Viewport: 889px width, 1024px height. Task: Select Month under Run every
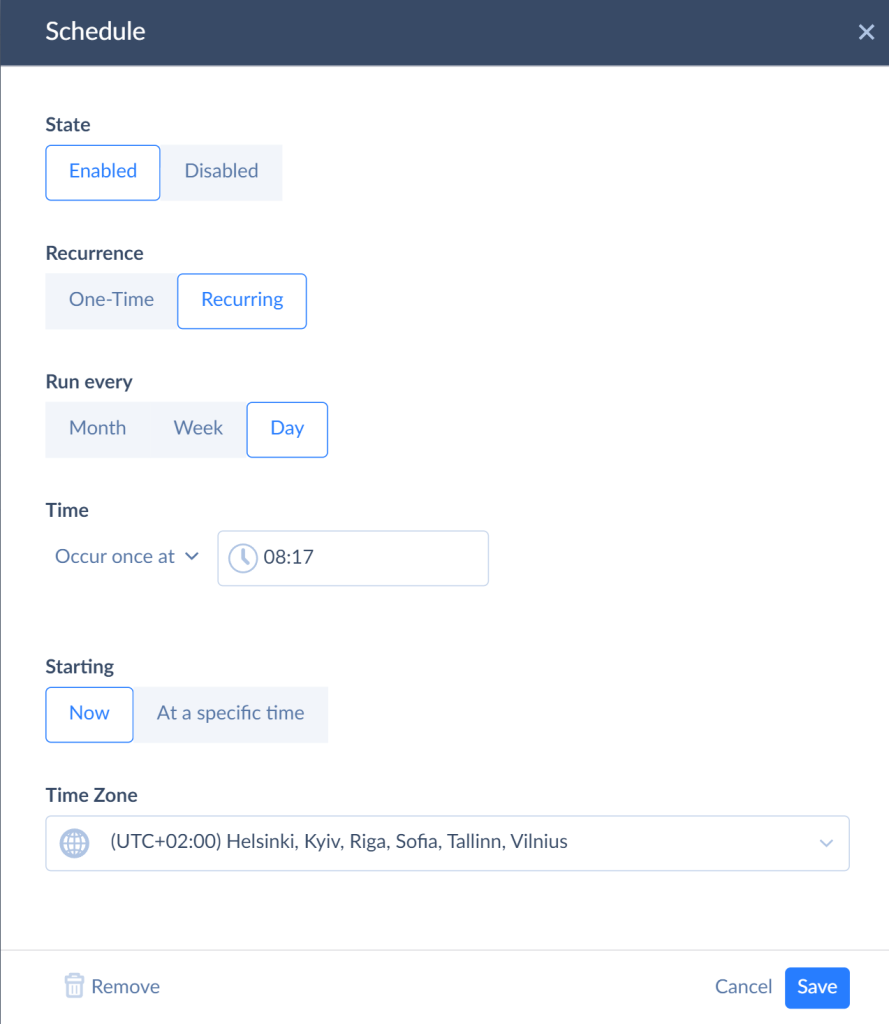pyautogui.click(x=97, y=430)
